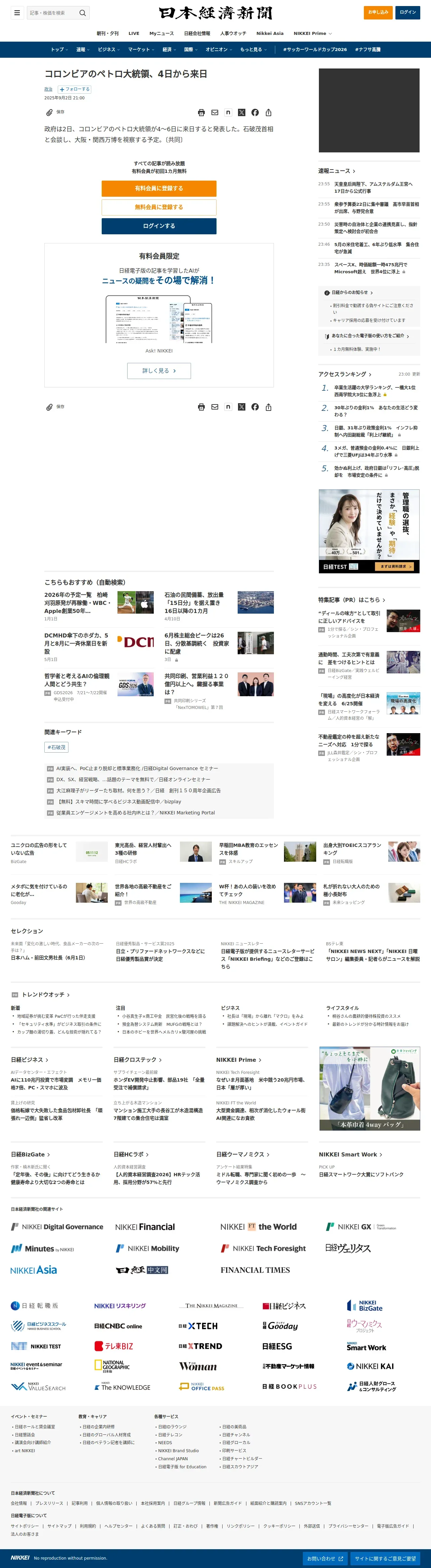Share on Facebook using the top icon
The image size is (431, 1568).
tap(255, 112)
